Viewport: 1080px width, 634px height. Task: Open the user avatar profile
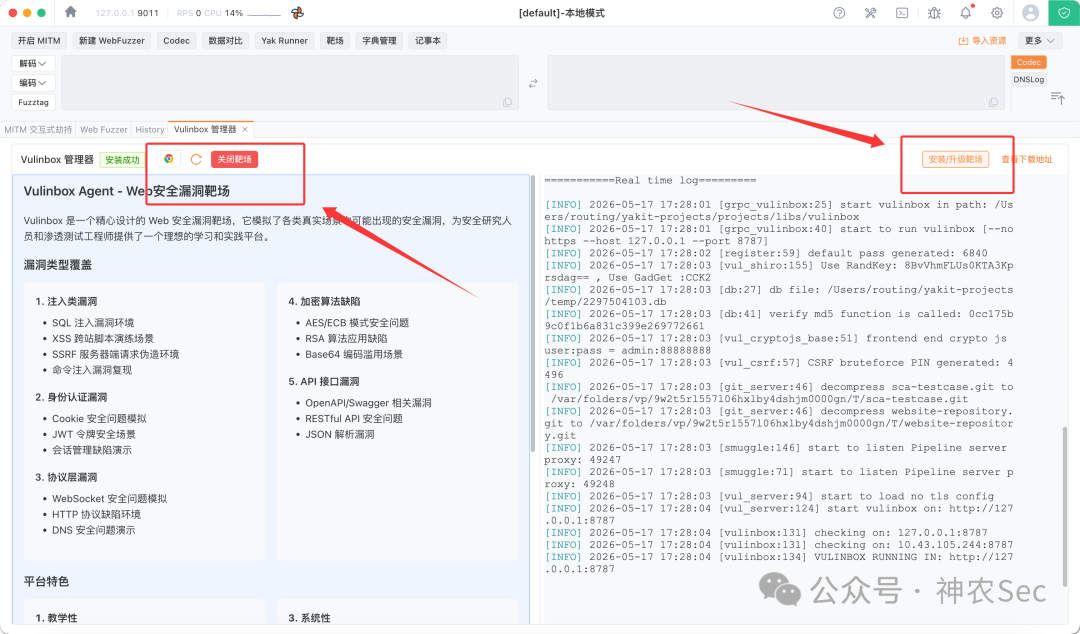(1030, 12)
